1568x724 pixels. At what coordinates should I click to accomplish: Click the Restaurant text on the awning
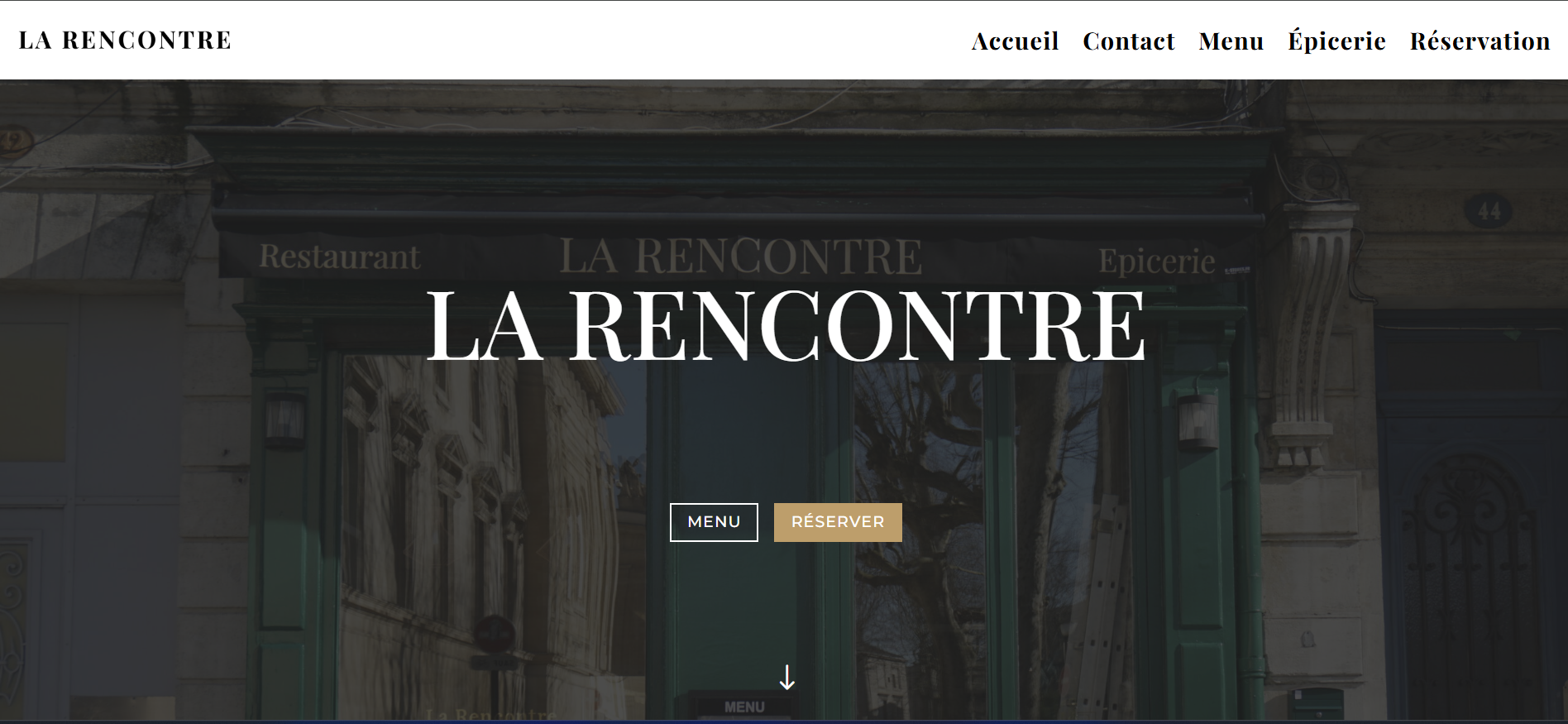pos(340,257)
